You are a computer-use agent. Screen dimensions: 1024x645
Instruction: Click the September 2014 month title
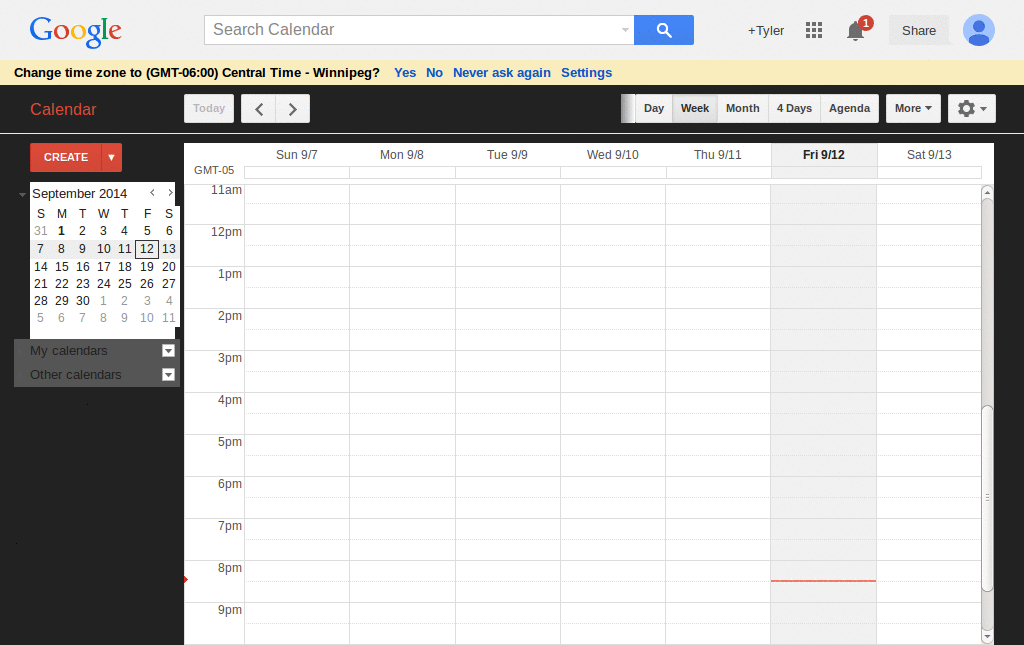(80, 193)
